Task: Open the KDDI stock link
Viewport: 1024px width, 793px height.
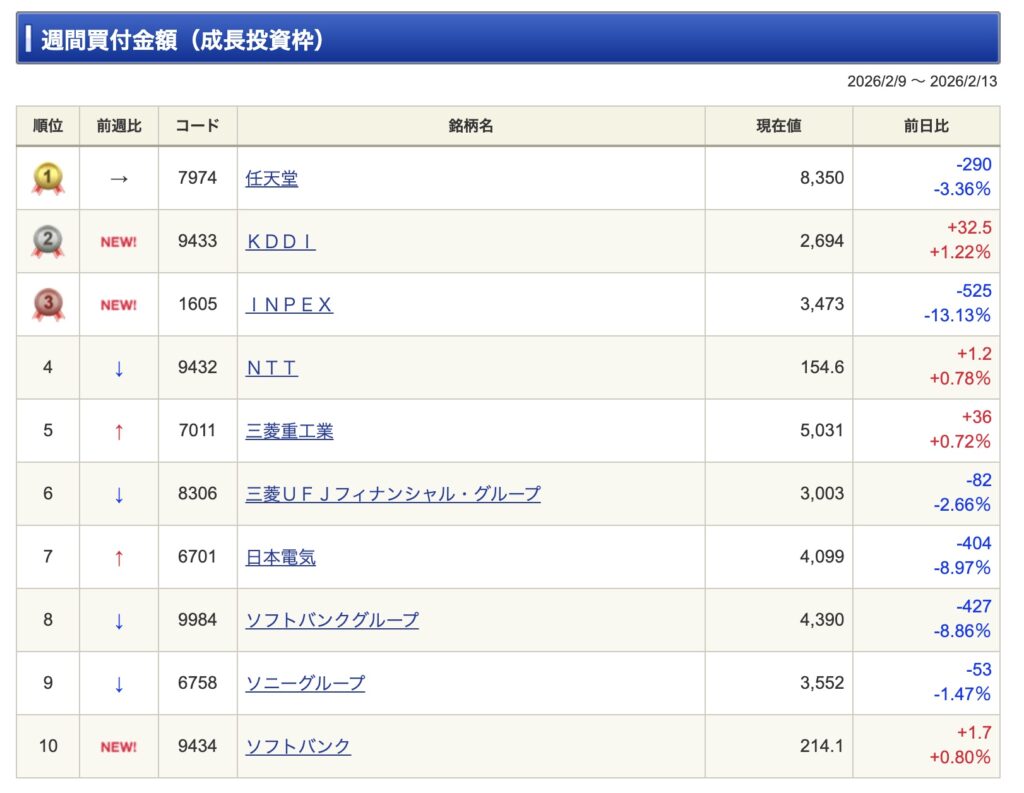Action: [x=280, y=242]
